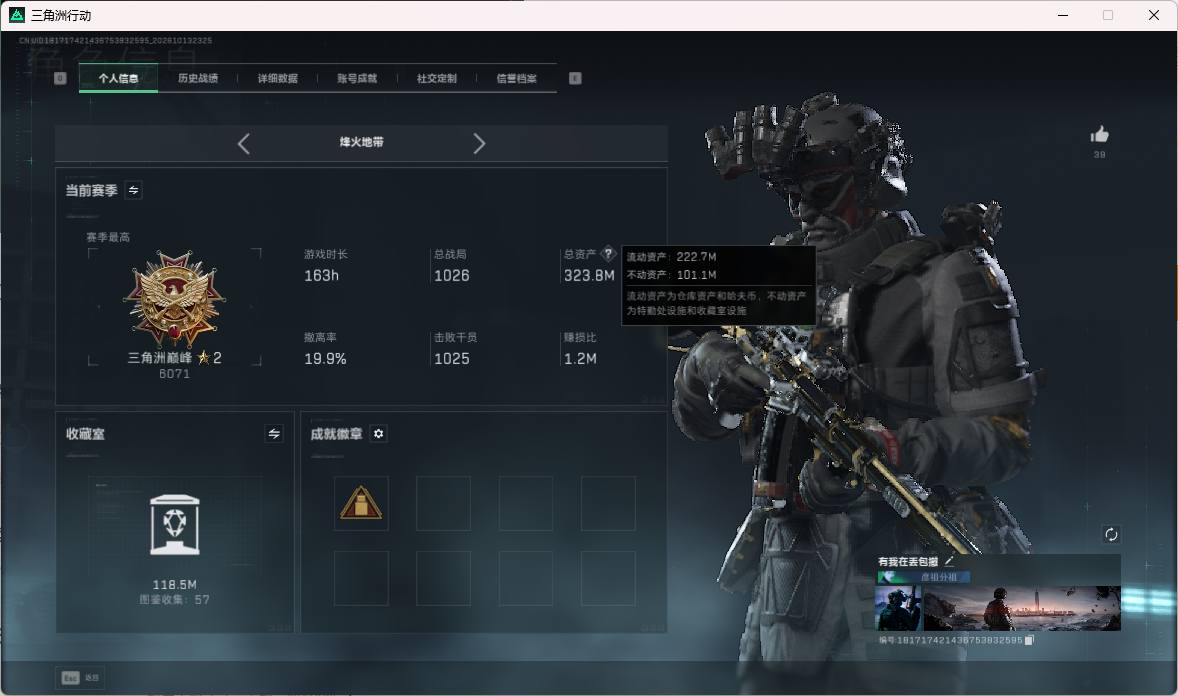Open 成就徽章 settings gear
Image resolution: width=1178 pixels, height=696 pixels.
pos(379,434)
